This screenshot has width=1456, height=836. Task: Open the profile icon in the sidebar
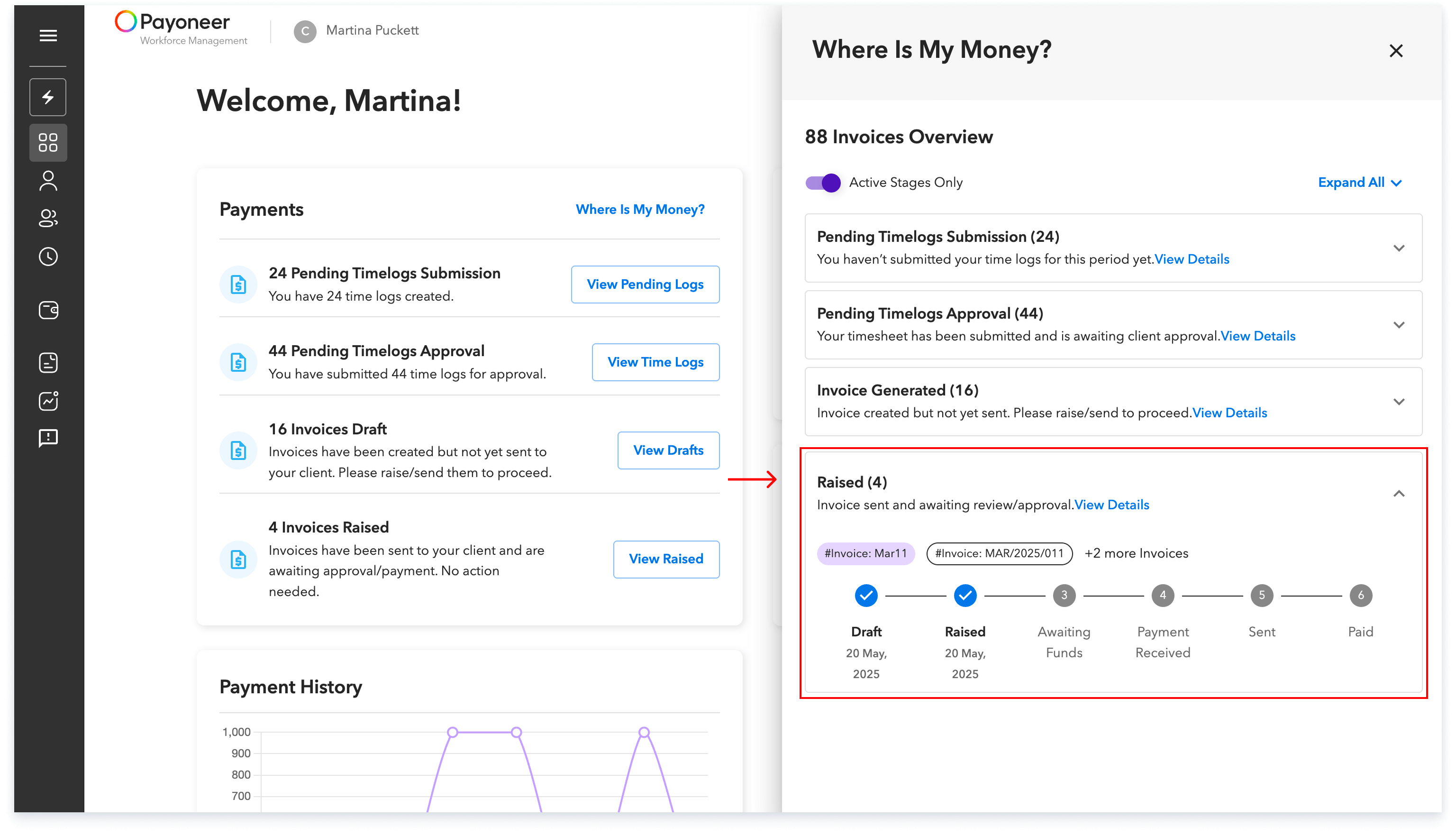(48, 180)
